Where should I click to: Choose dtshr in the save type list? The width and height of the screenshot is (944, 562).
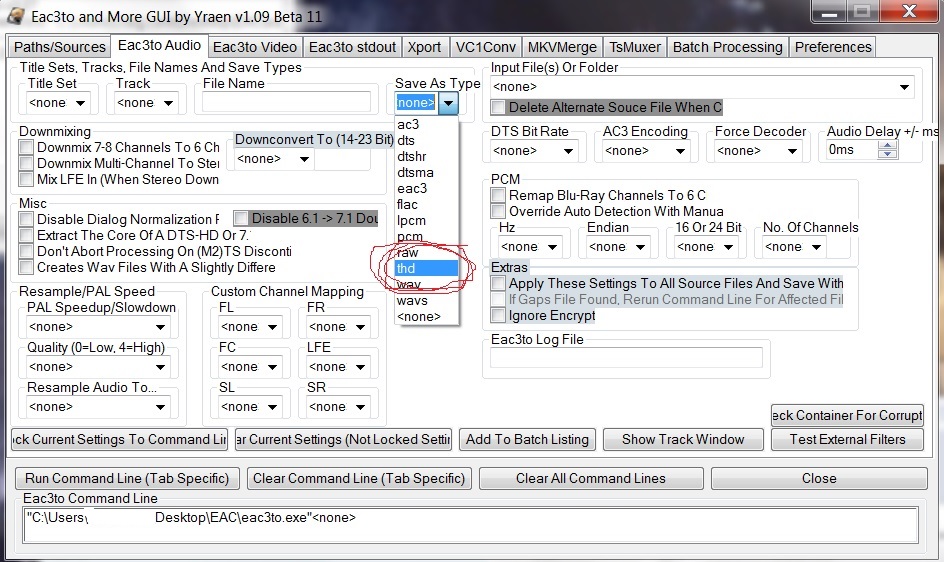426,157
